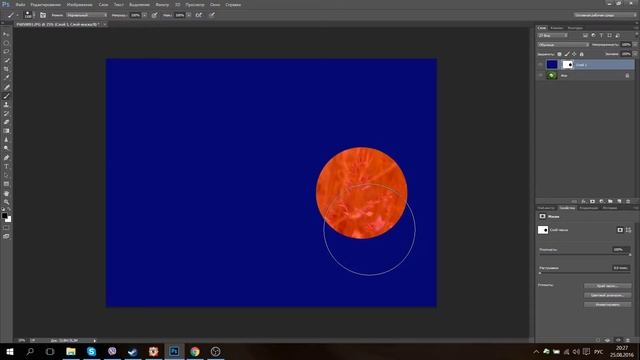
Task: Open the workspace switcher dropdown
Action: [x=605, y=15]
